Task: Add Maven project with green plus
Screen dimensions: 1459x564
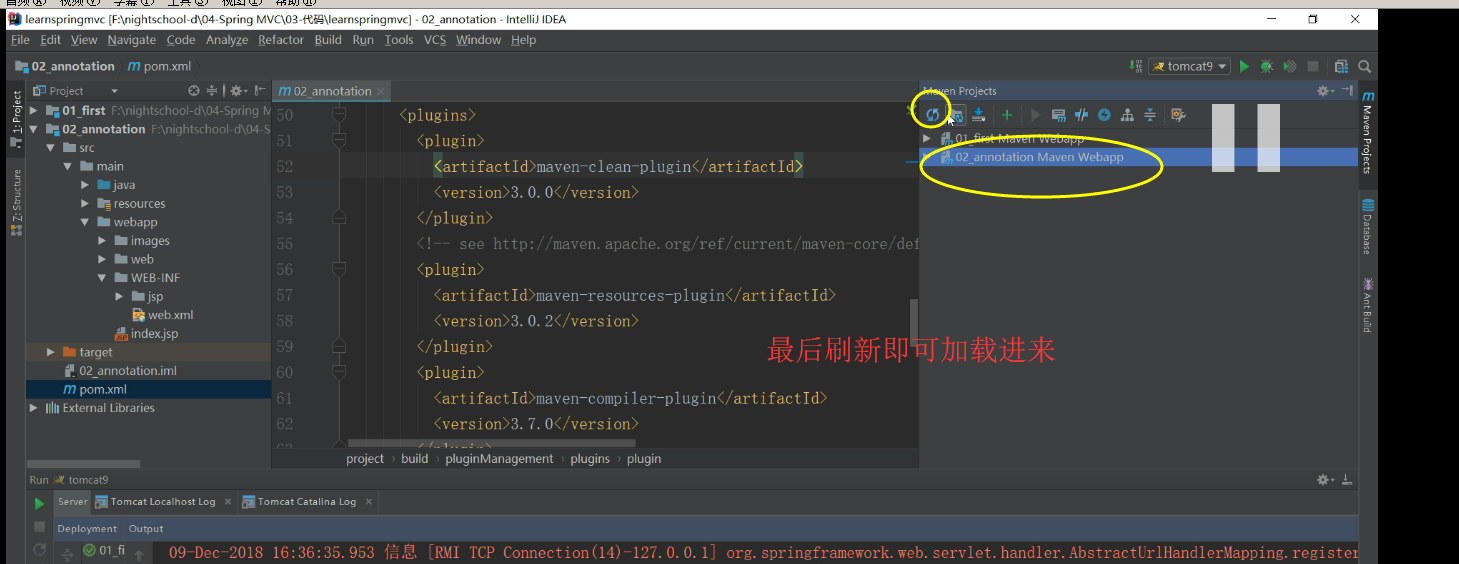Action: [1007, 115]
